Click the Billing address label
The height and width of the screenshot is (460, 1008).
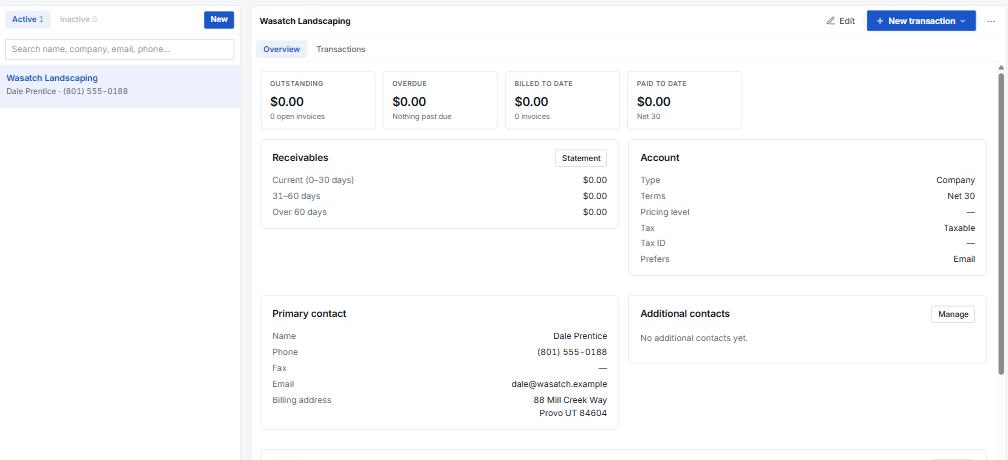click(302, 400)
